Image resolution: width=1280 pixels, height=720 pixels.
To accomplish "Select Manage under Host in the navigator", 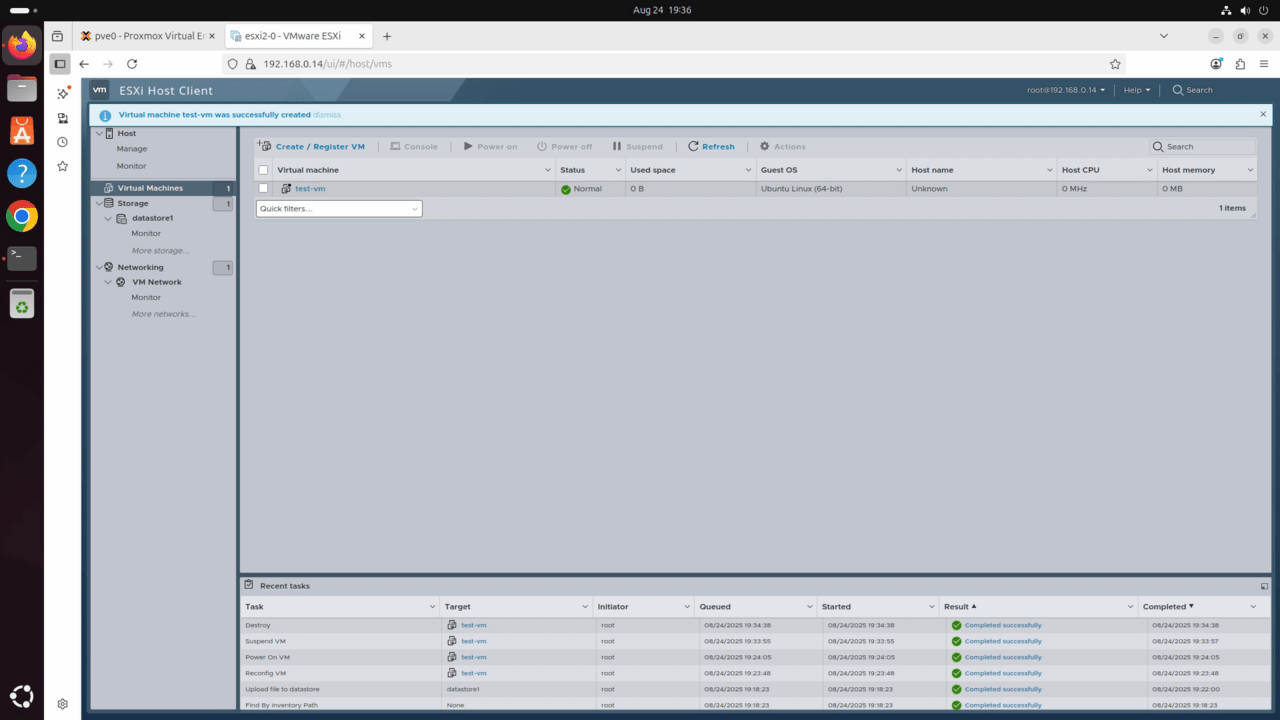I will pyautogui.click(x=131, y=149).
